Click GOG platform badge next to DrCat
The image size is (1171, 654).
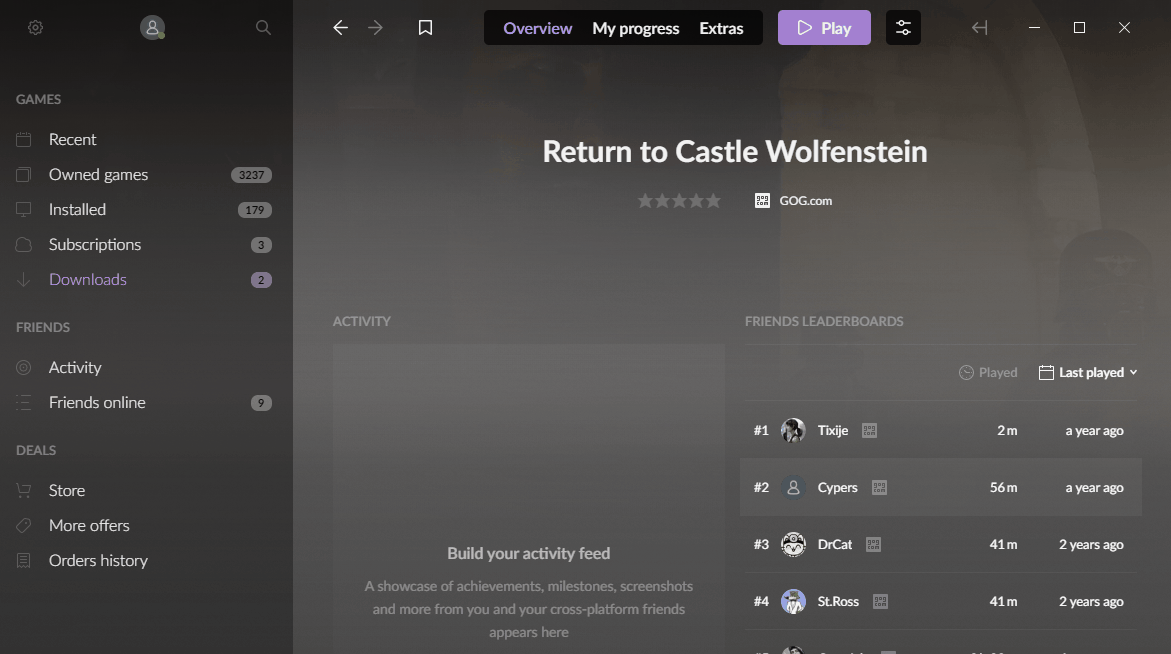tap(874, 545)
